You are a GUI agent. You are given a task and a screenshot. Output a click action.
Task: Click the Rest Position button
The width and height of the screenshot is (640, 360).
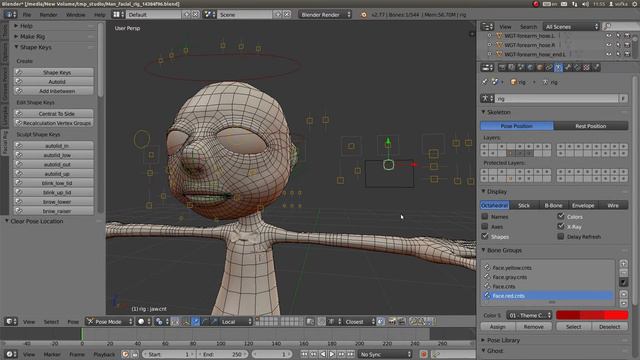click(591, 126)
